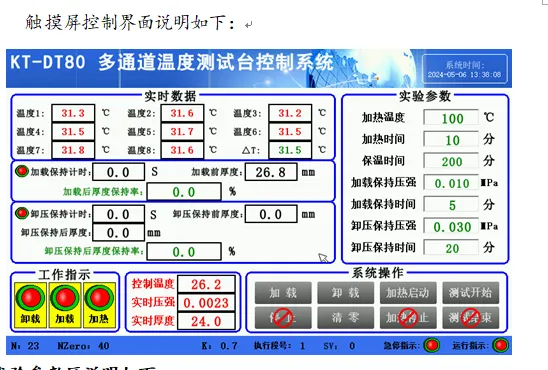This screenshot has width=548, height=370.
Task: Select the 控制温度 value 26.2
Action: tap(206, 284)
